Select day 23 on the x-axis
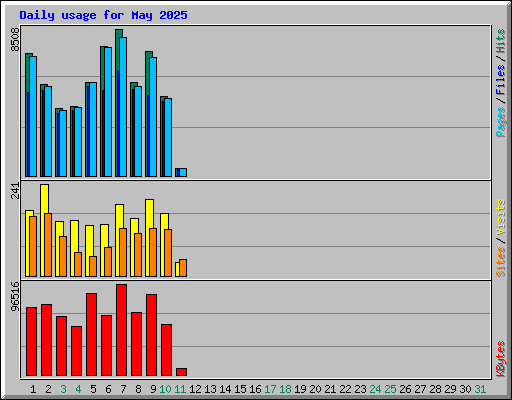The image size is (512, 400). 361,389
